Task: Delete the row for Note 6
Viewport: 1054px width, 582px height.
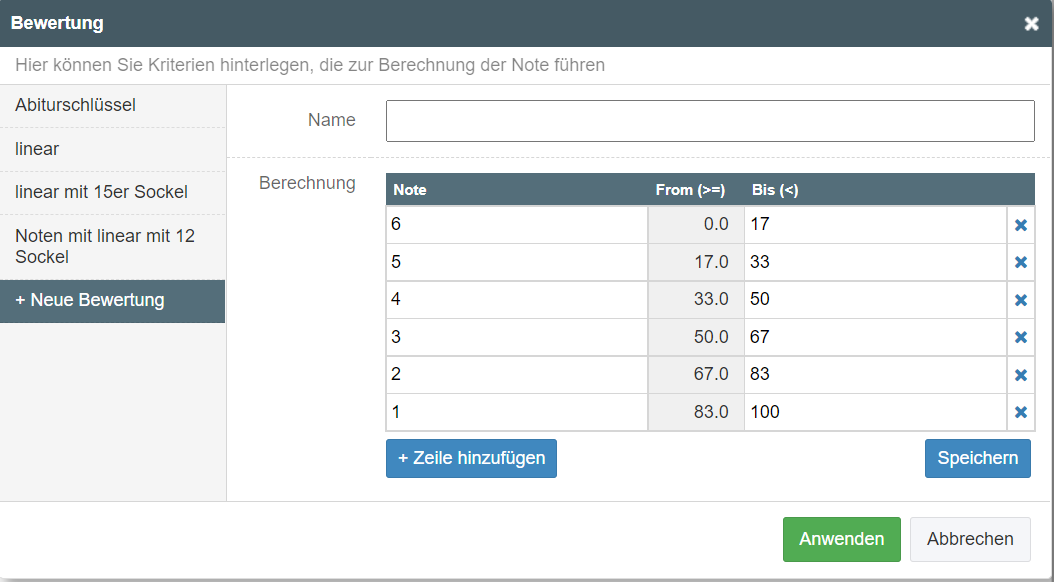Action: pos(1021,224)
